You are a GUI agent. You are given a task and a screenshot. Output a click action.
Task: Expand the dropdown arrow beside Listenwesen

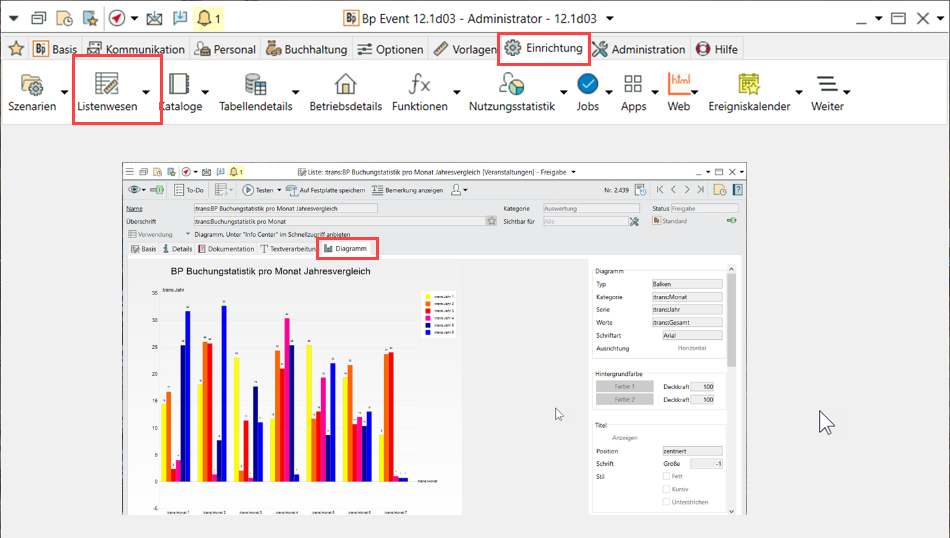pyautogui.click(x=146, y=92)
